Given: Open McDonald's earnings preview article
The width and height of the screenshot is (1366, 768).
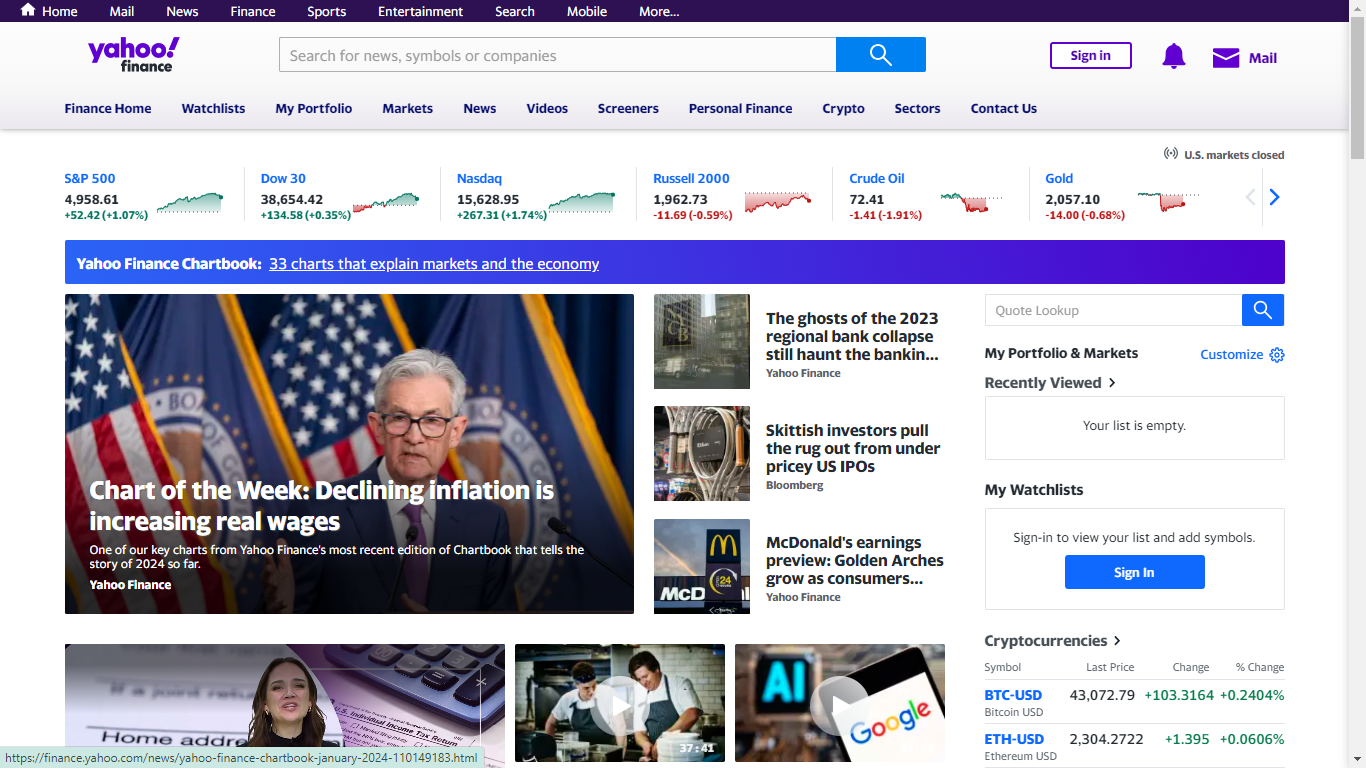Looking at the screenshot, I should (x=855, y=560).
